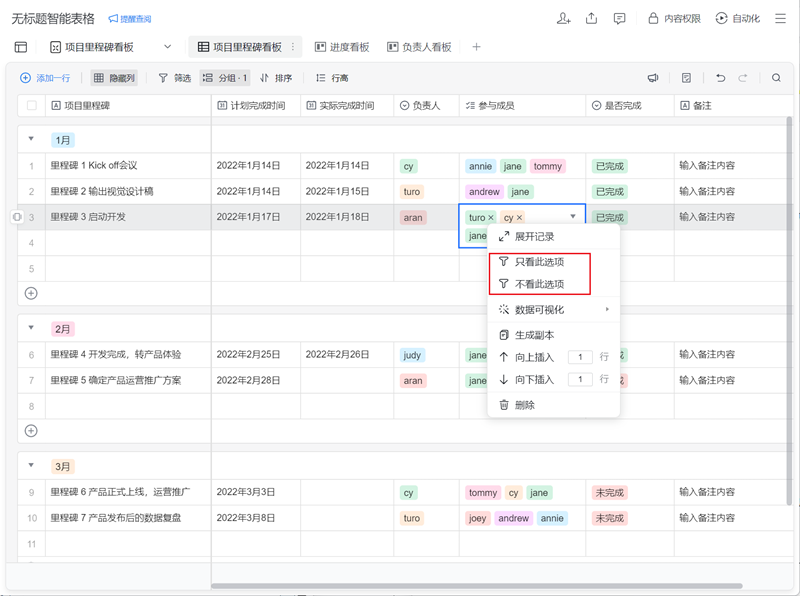Toggle the select-all checkbox in header row
Screen dimensions: 800x596
tap(32, 105)
